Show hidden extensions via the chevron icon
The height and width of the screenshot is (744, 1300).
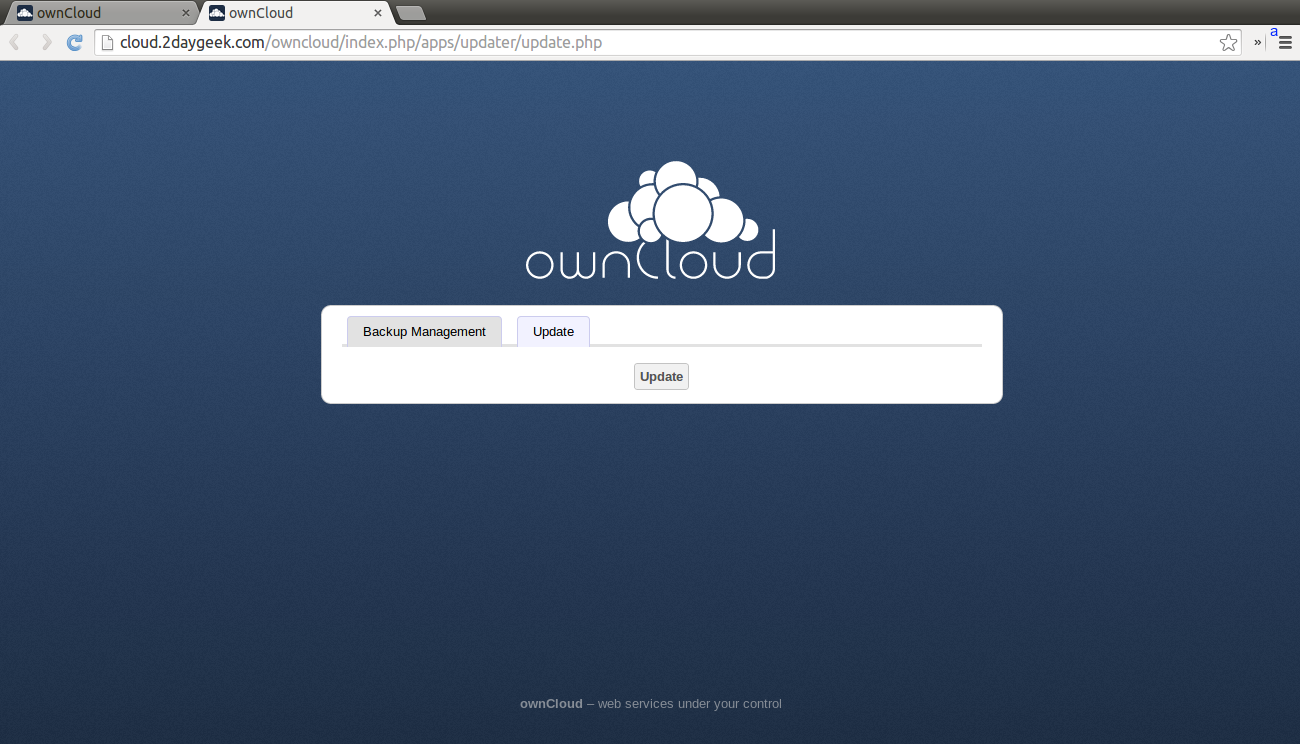1257,42
